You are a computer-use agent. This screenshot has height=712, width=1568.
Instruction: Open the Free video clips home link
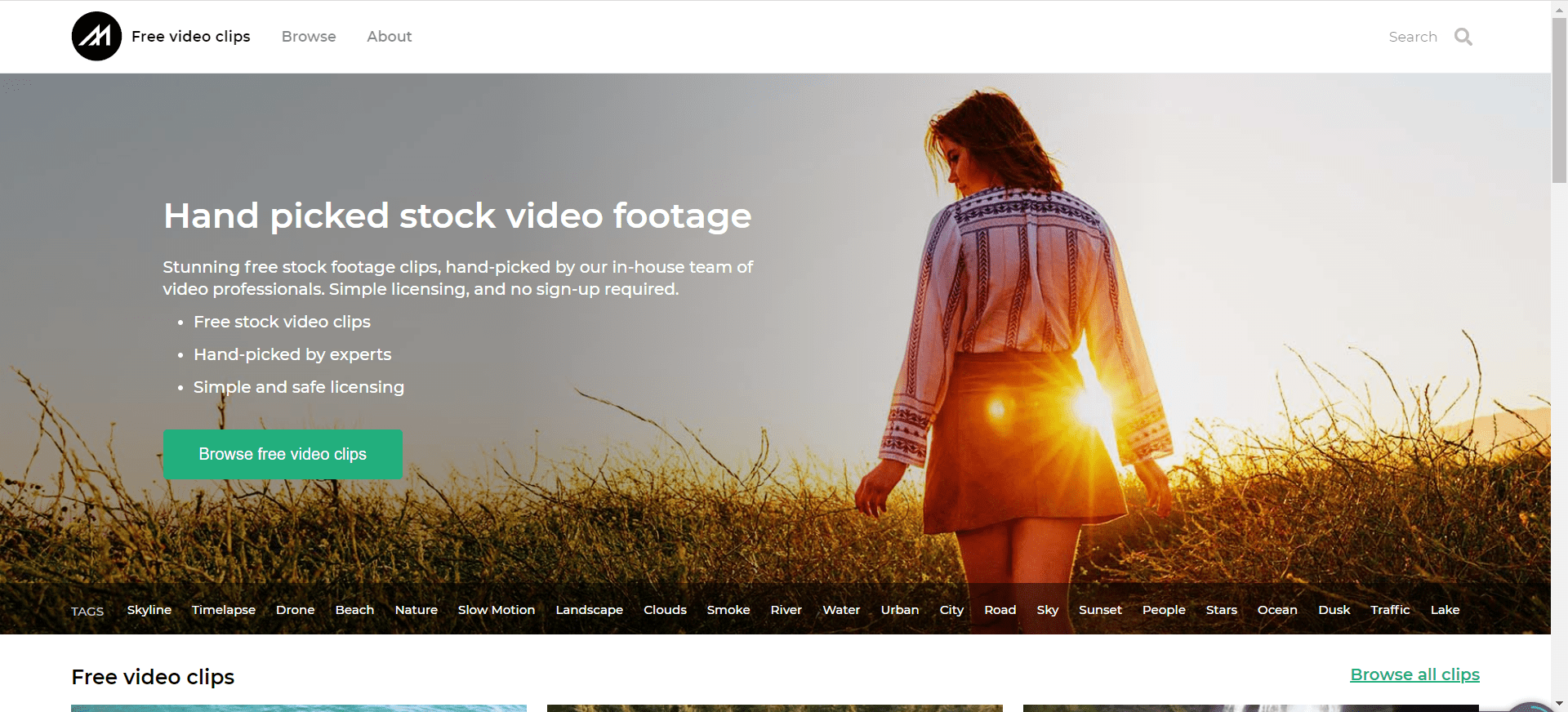tap(190, 37)
